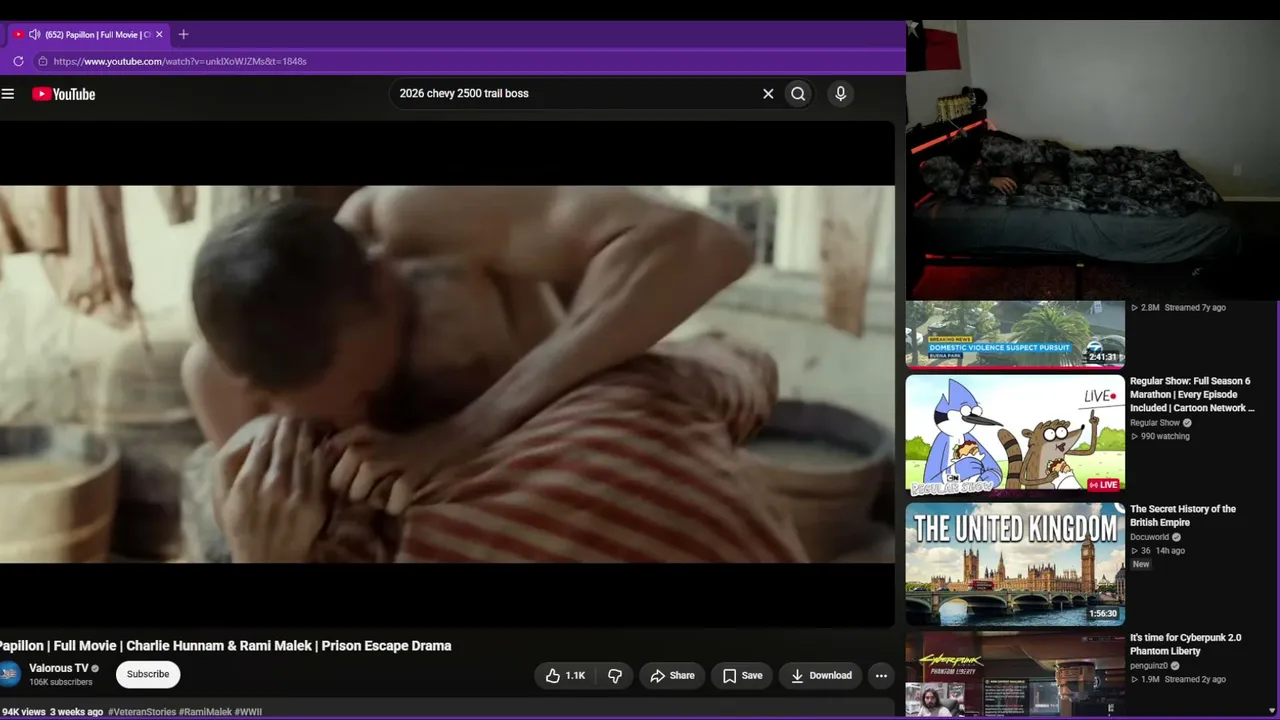Open the Regular Show live marathon thumbnail
1280x720 pixels.
(1015, 436)
